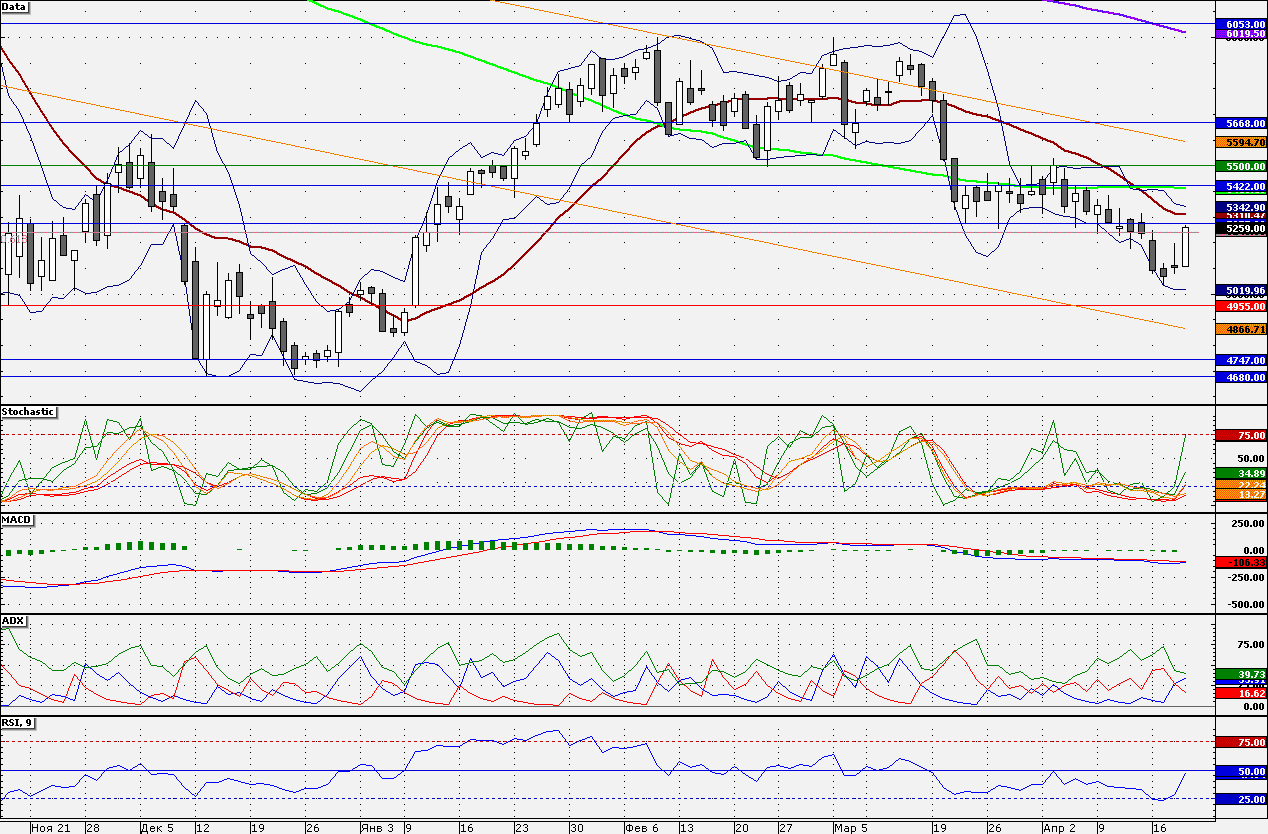Image resolution: width=1268 pixels, height=834 pixels.
Task: Select the red 4955.00 price tag
Action: pyautogui.click(x=1240, y=307)
